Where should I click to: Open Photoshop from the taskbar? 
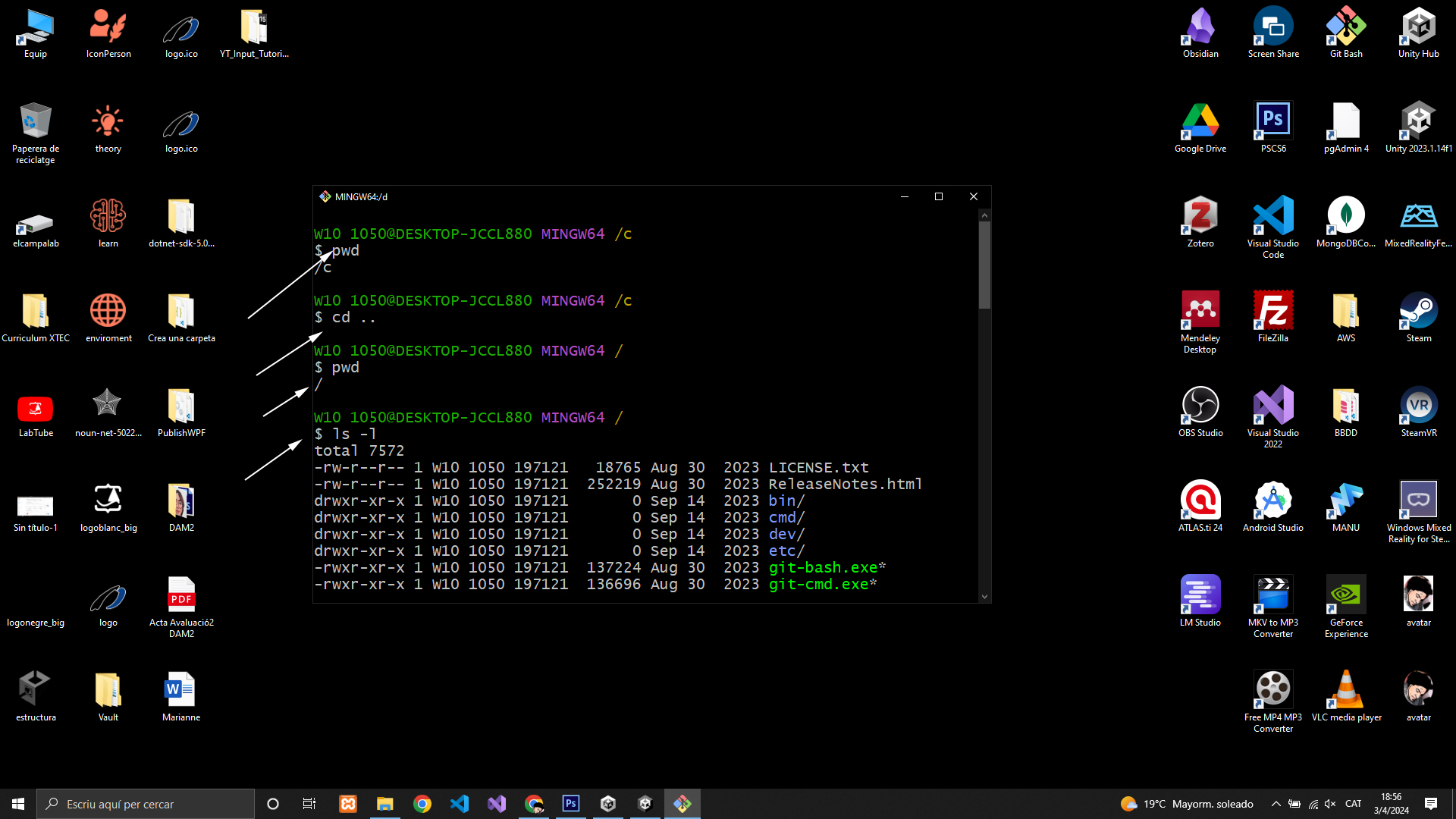click(x=571, y=804)
